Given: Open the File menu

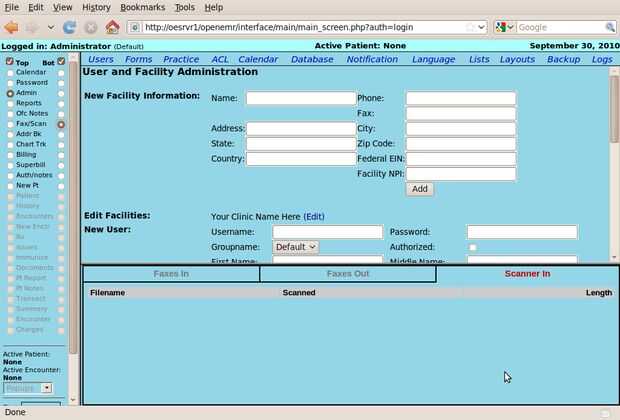Looking at the screenshot, I should click(x=11, y=7).
